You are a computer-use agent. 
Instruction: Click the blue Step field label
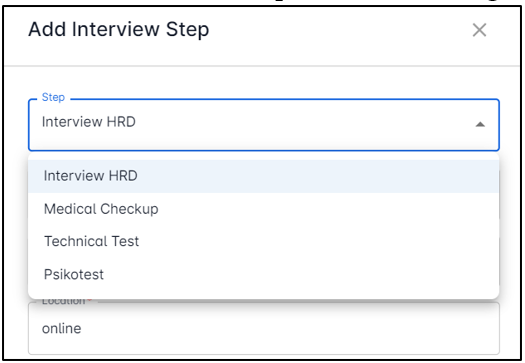(x=53, y=97)
